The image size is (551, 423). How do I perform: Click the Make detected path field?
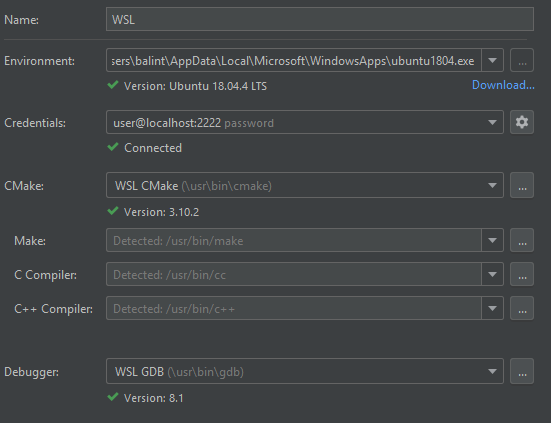(x=294, y=240)
